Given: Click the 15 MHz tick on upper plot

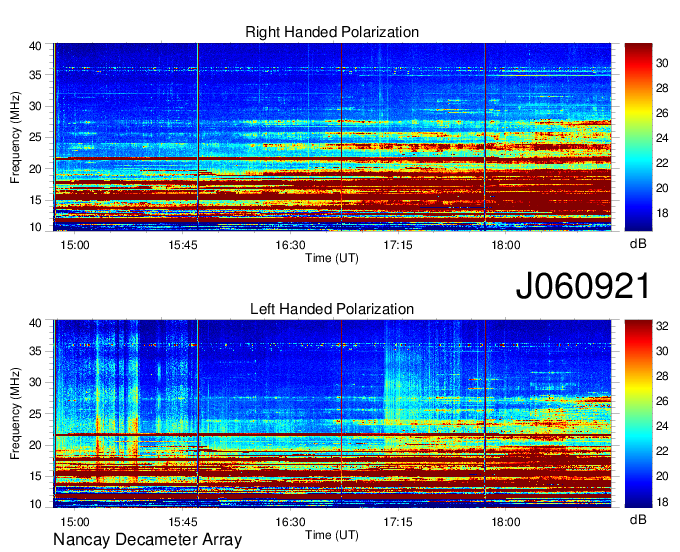Looking at the screenshot, I should [x=35, y=200].
